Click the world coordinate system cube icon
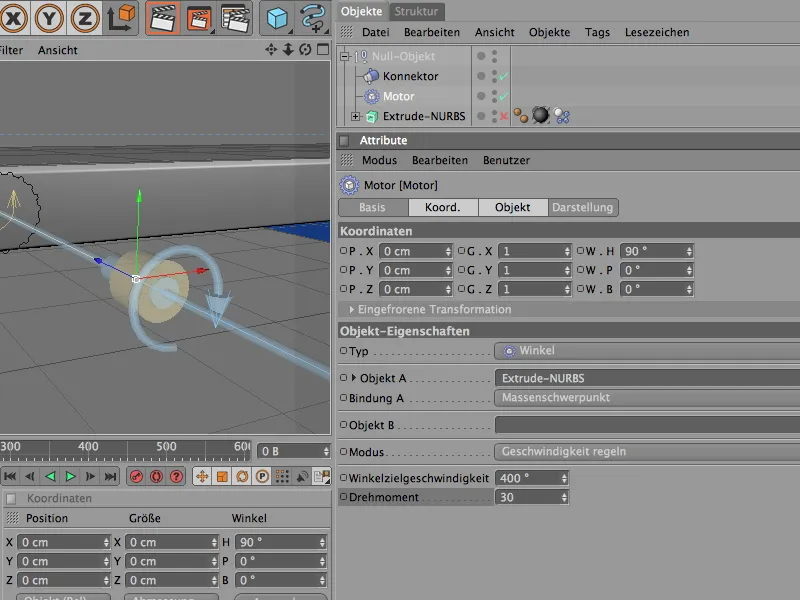Image resolution: width=800 pixels, height=600 pixels. coord(122,16)
